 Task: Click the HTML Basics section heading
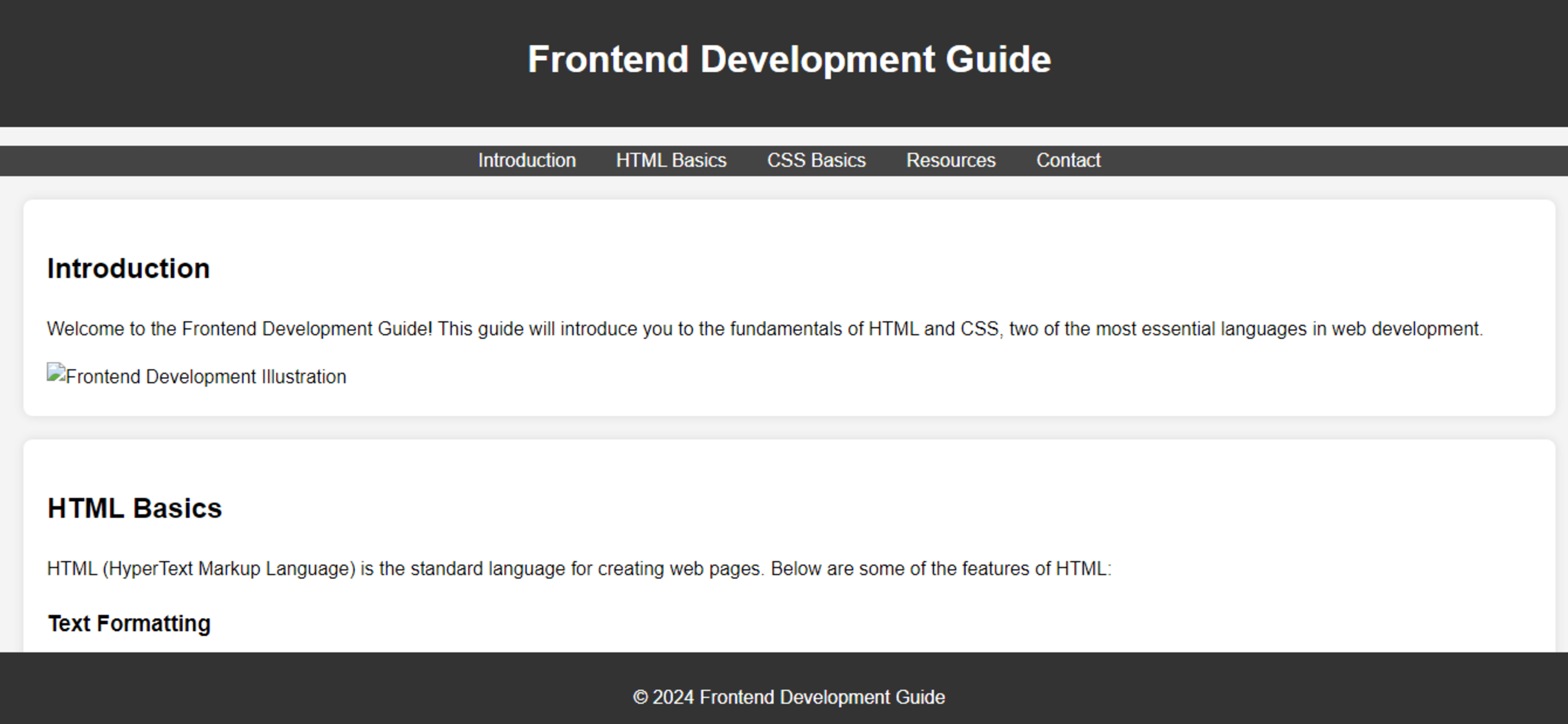pos(135,508)
